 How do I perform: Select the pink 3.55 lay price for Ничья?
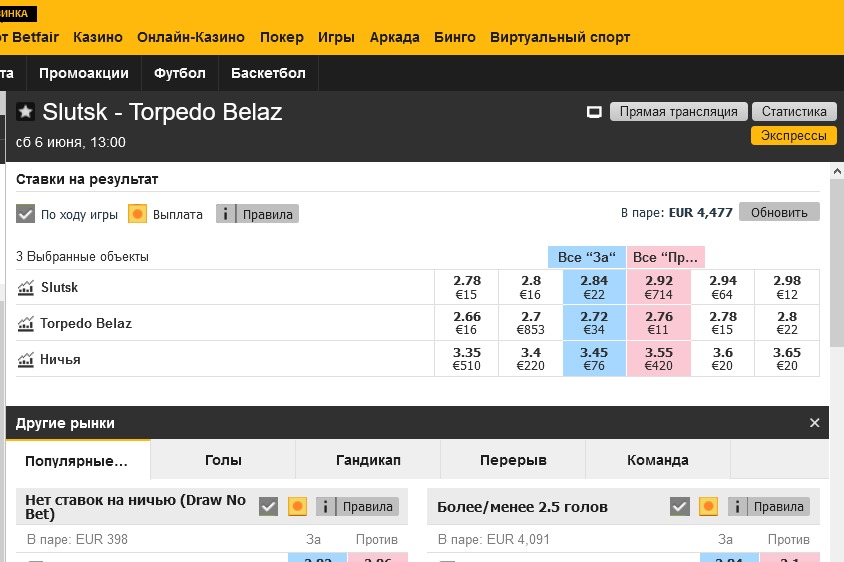659,359
